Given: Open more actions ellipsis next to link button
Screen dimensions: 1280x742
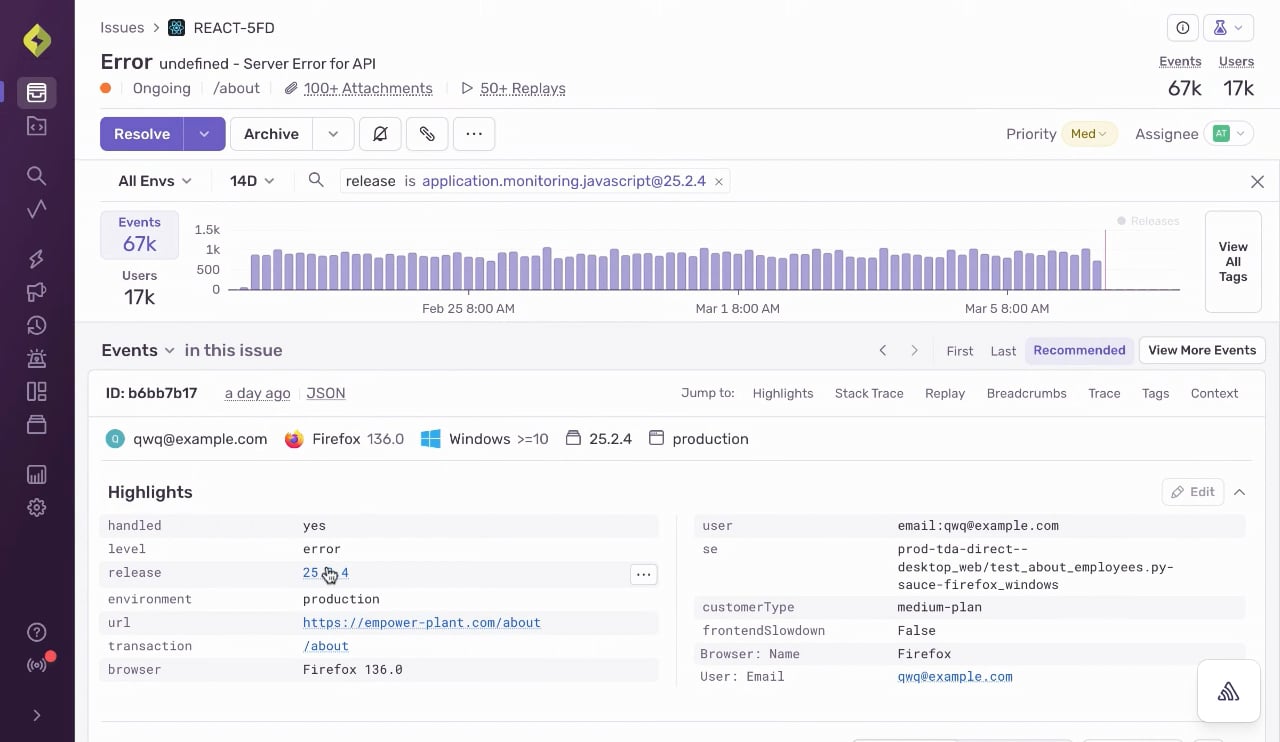Looking at the screenshot, I should [474, 134].
